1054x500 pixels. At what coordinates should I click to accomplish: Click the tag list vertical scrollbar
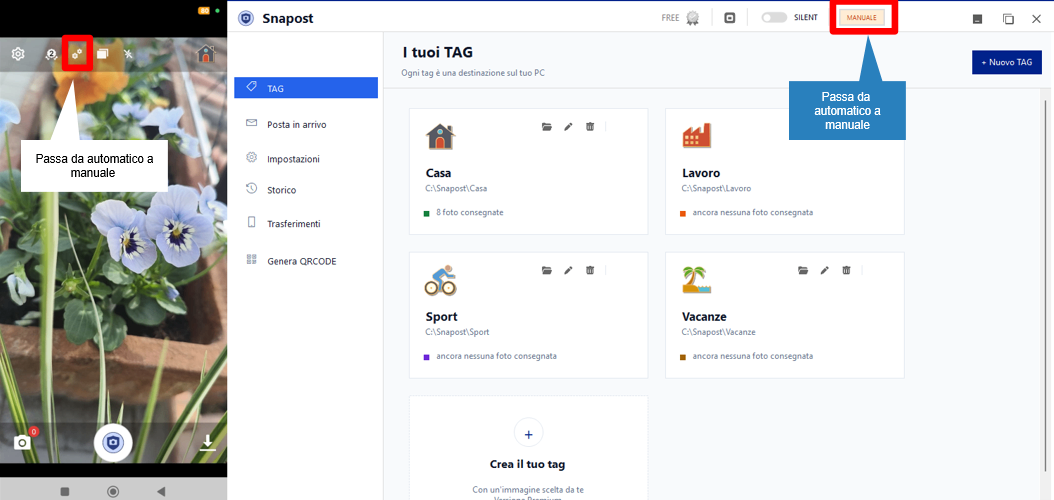(1045, 286)
